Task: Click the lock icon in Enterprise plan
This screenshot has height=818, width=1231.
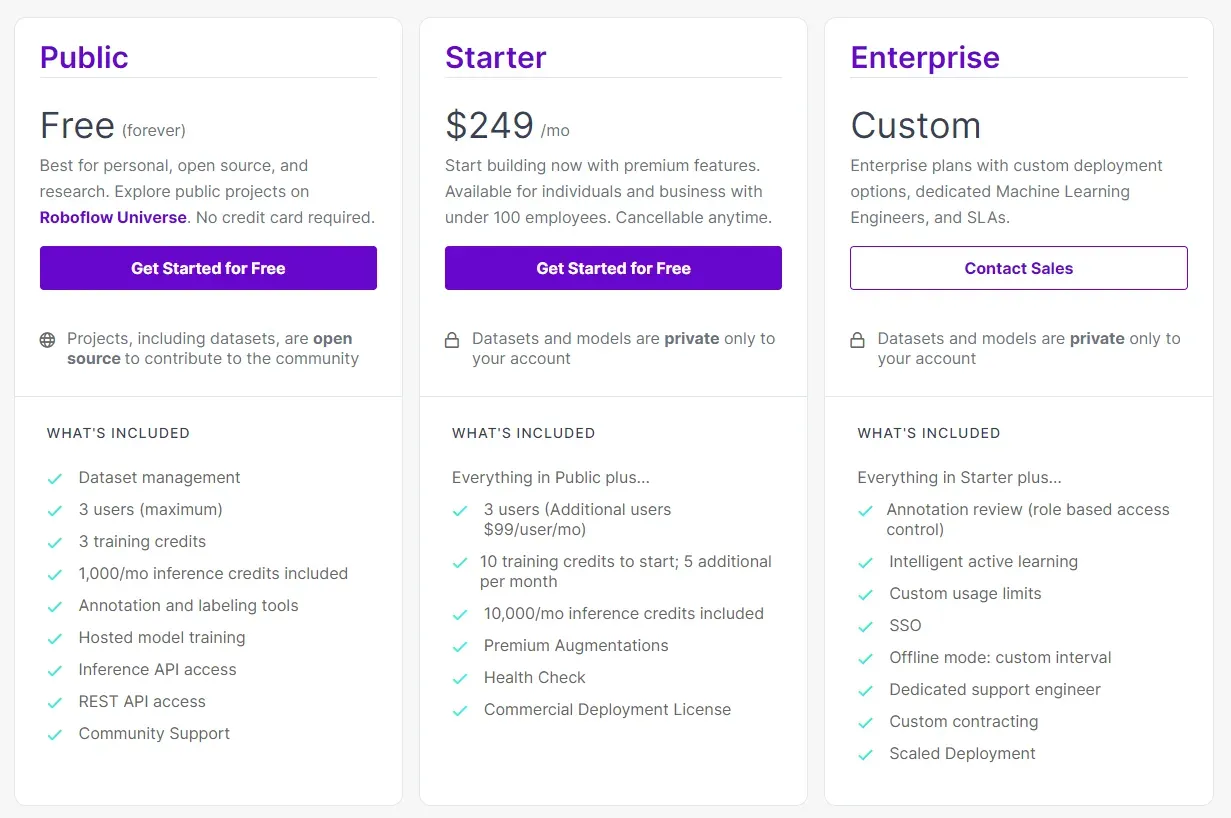Action: click(857, 340)
